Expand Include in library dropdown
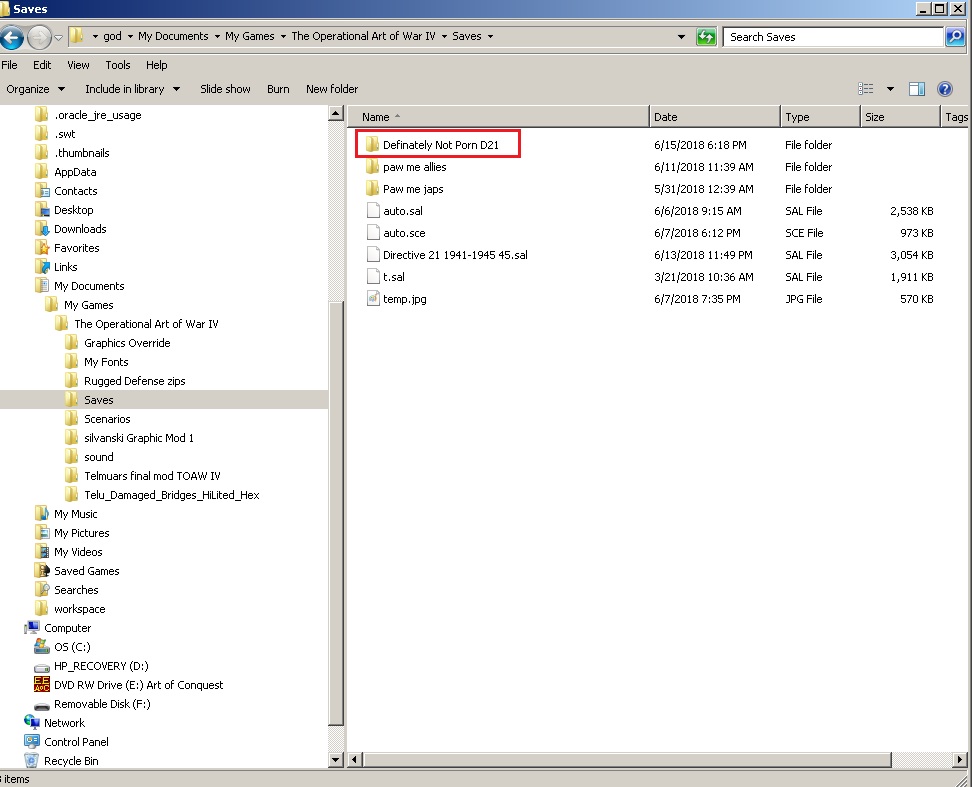This screenshot has width=972, height=787. 177,89
